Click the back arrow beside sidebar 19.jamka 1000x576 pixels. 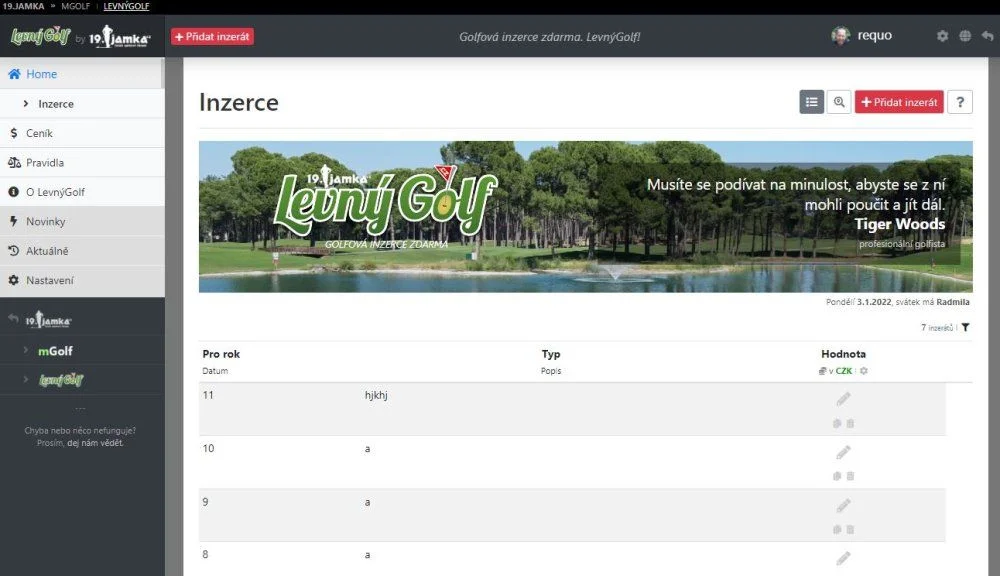[x=13, y=318]
